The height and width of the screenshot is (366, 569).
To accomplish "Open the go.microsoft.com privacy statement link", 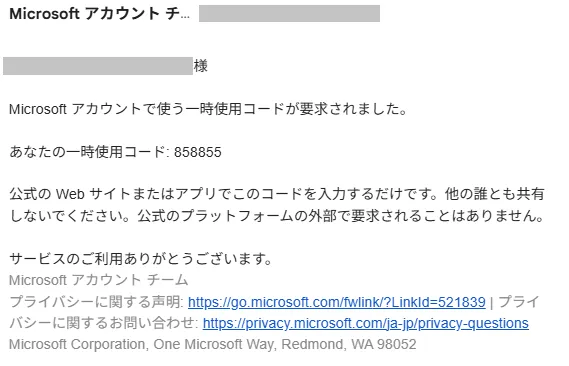I will 336,302.
